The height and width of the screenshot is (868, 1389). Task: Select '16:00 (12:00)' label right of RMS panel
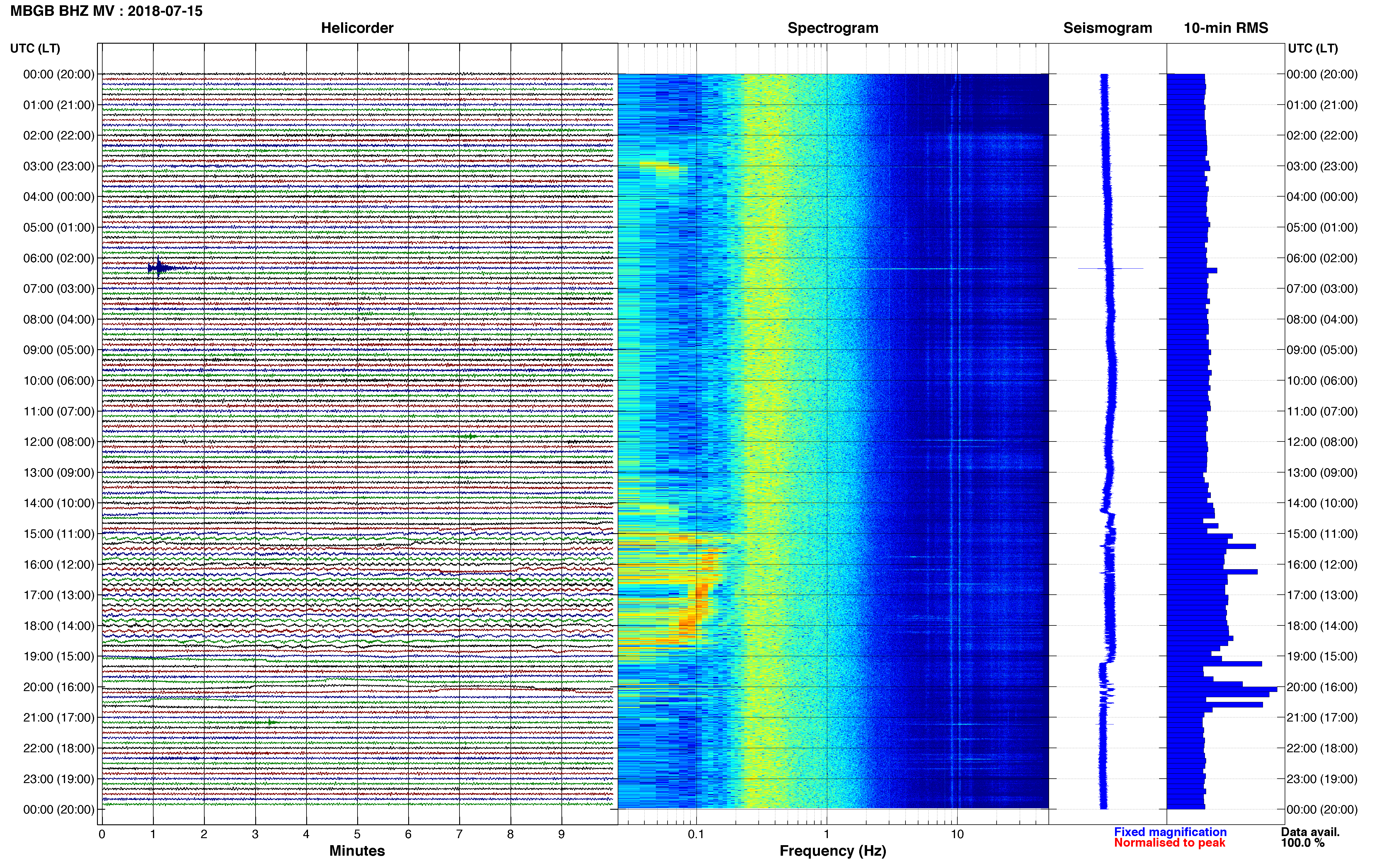(x=1322, y=564)
